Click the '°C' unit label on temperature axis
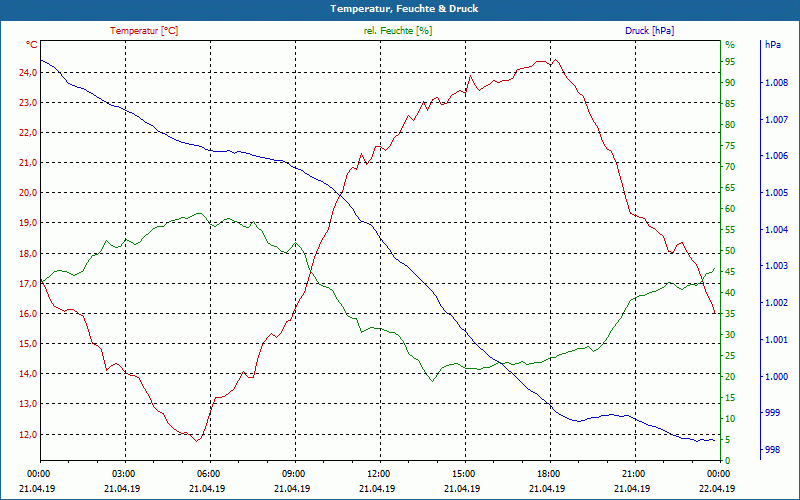 pyautogui.click(x=32, y=45)
